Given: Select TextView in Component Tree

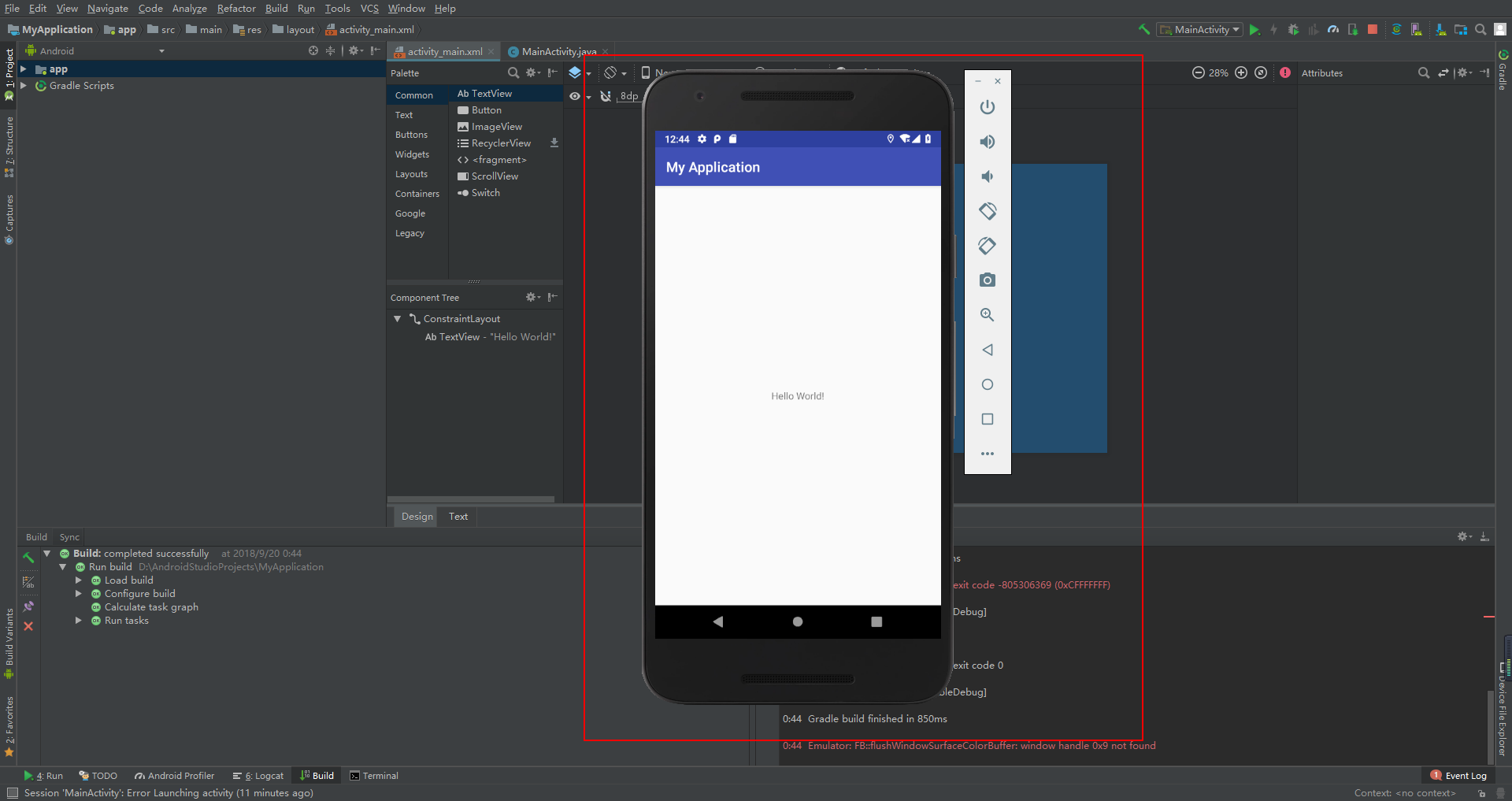Looking at the screenshot, I should pos(490,336).
